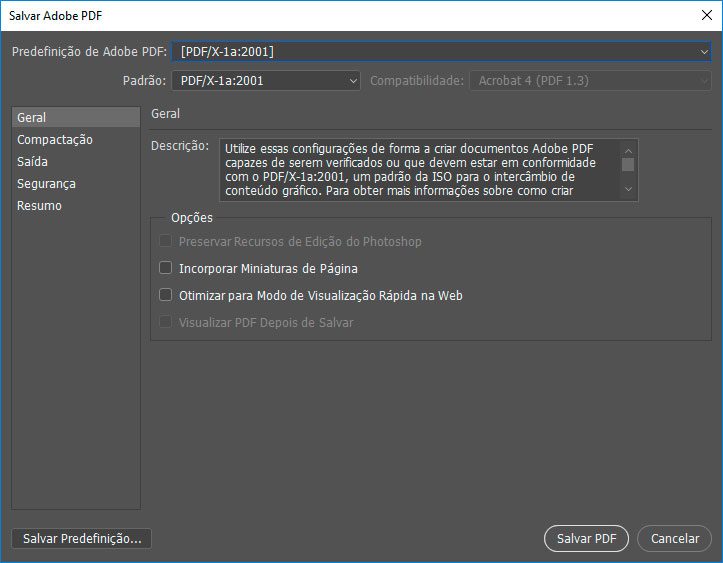Image resolution: width=723 pixels, height=563 pixels.
Task: Tick Visualizar PDF Depois de Salvar
Action: tap(166, 323)
